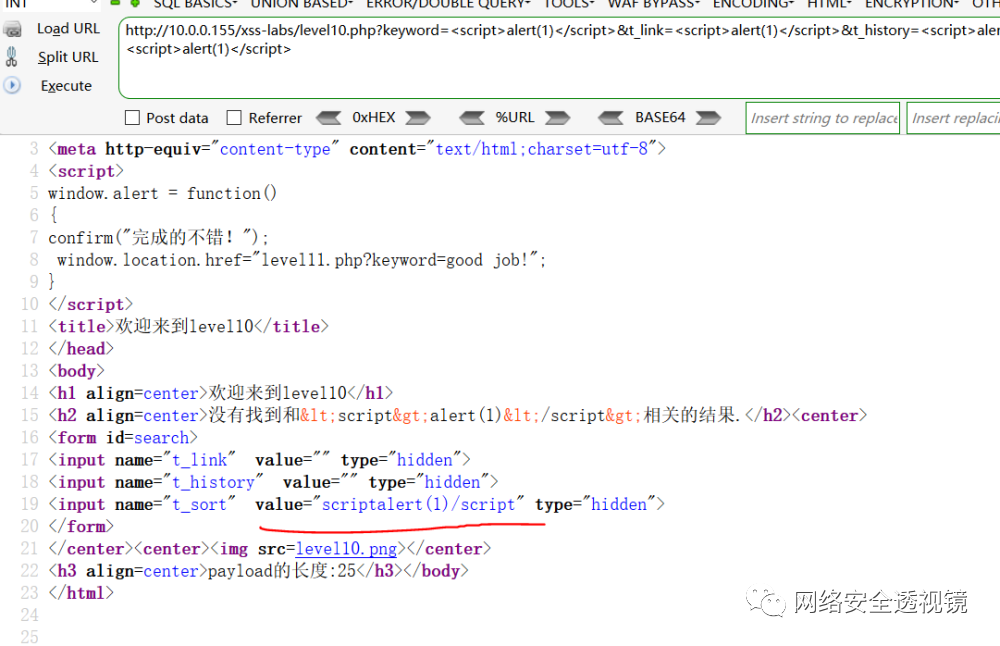Open the UNION BASED dropdown menu
The image size is (1000, 646).
coord(302,4)
